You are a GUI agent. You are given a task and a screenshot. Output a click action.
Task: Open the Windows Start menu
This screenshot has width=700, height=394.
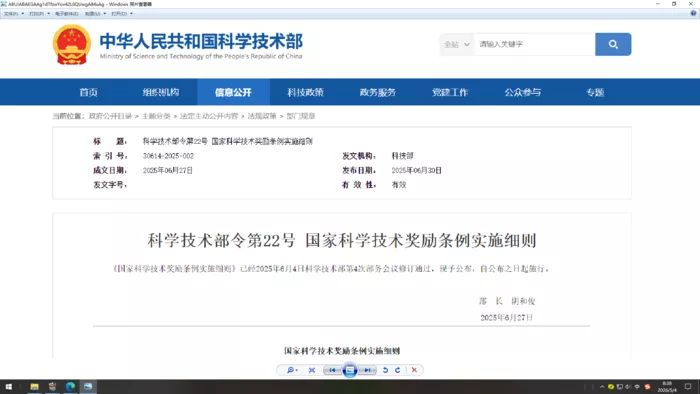tap(8, 386)
